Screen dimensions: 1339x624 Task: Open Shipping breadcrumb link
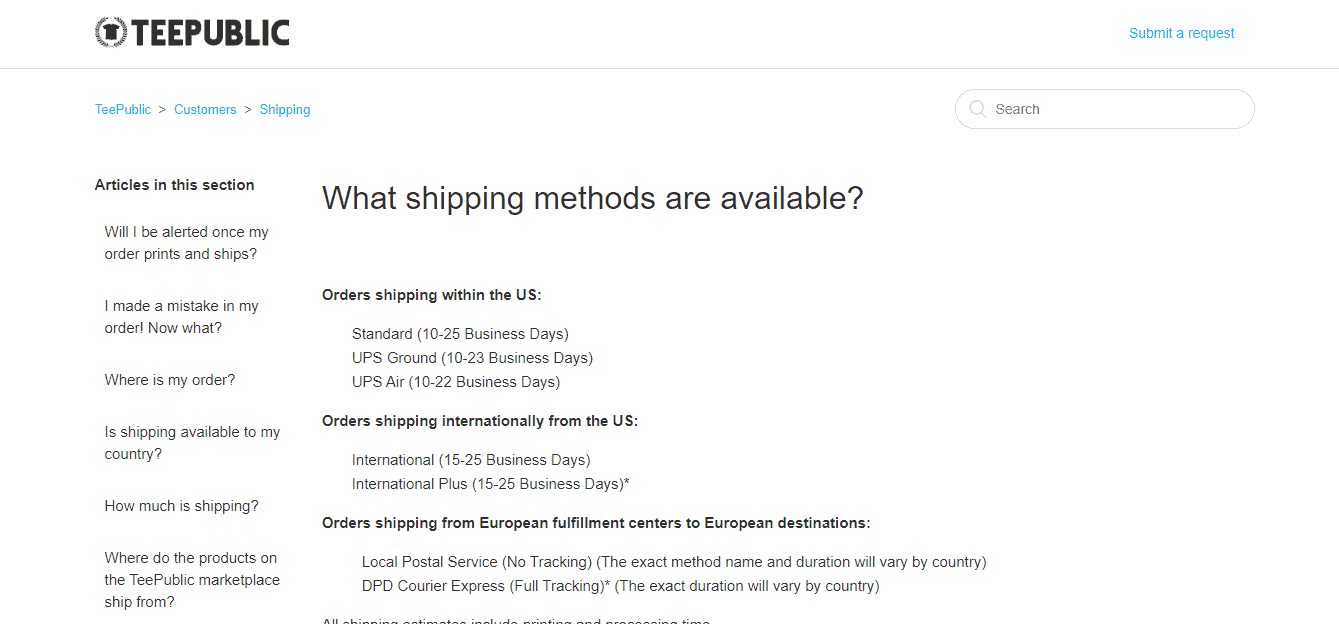tap(285, 110)
